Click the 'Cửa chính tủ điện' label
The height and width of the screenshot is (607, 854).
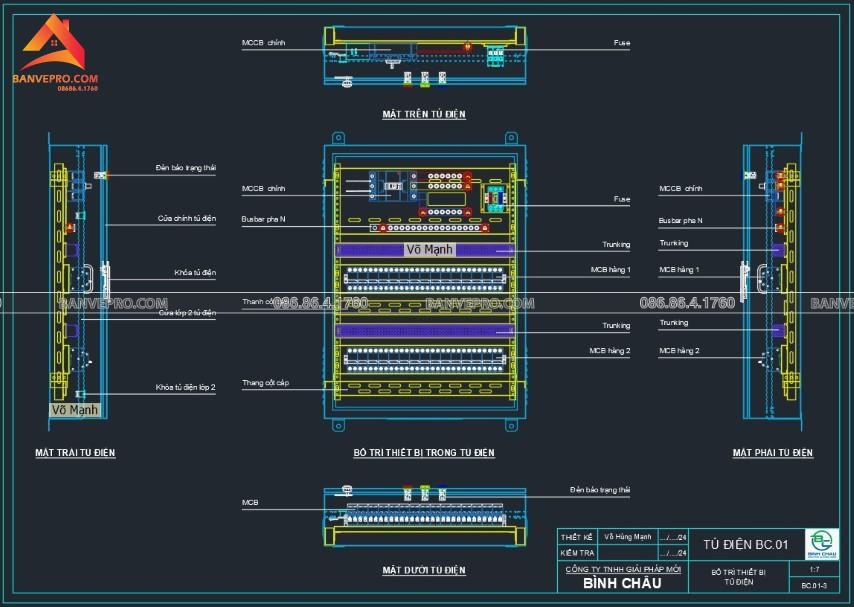[187, 218]
